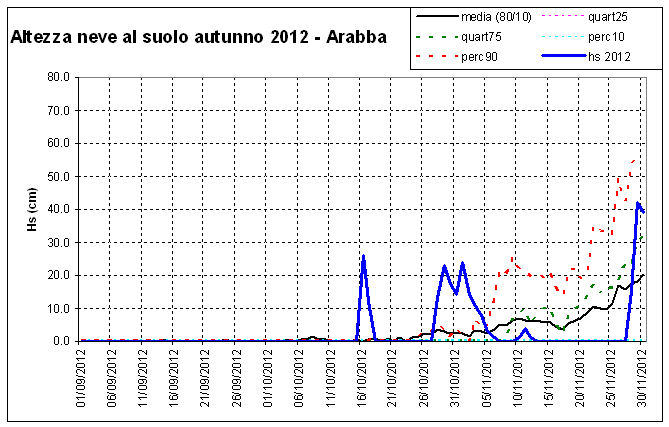Click the 'hs 2012' legend label

610,57
